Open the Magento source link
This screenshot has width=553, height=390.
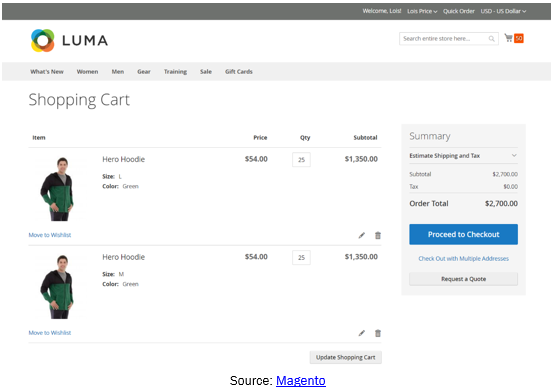point(301,380)
